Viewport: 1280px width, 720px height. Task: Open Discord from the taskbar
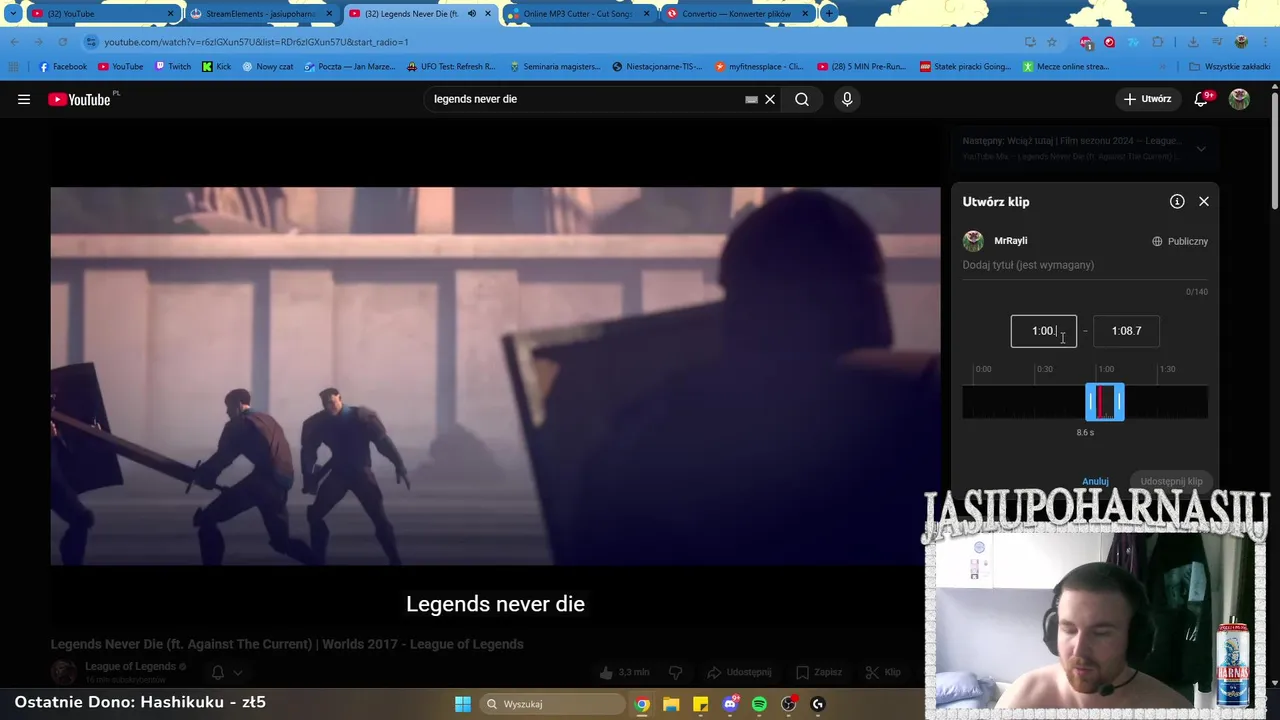[730, 704]
